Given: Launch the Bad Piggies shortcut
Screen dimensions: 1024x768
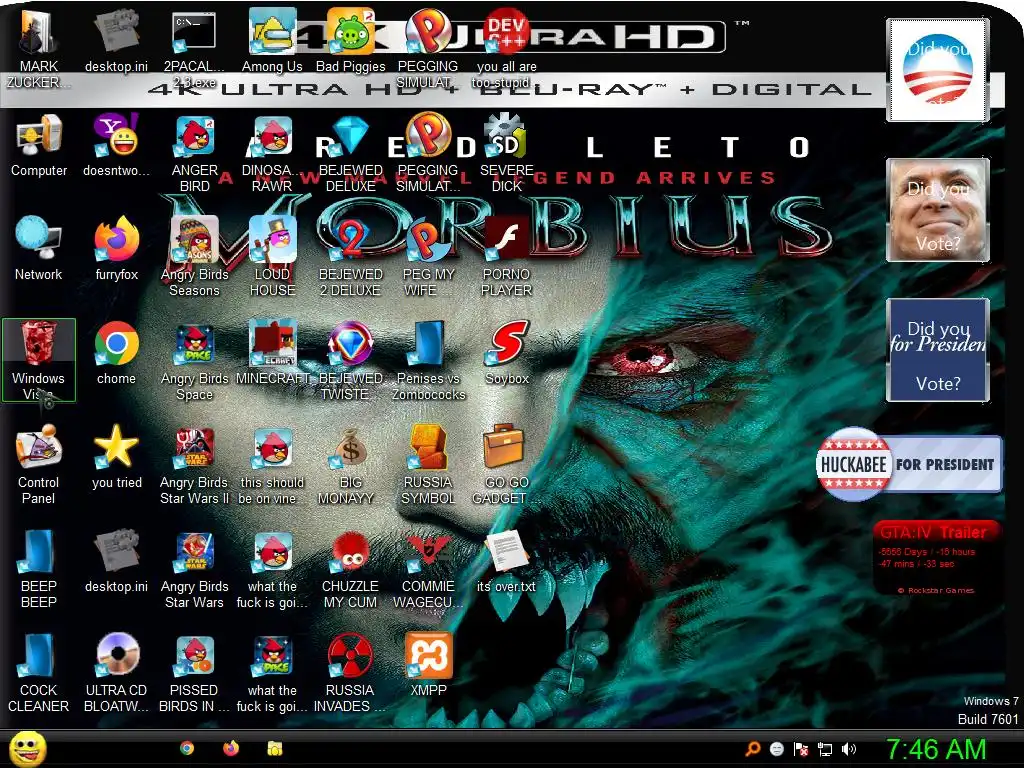Looking at the screenshot, I should pos(351,40).
